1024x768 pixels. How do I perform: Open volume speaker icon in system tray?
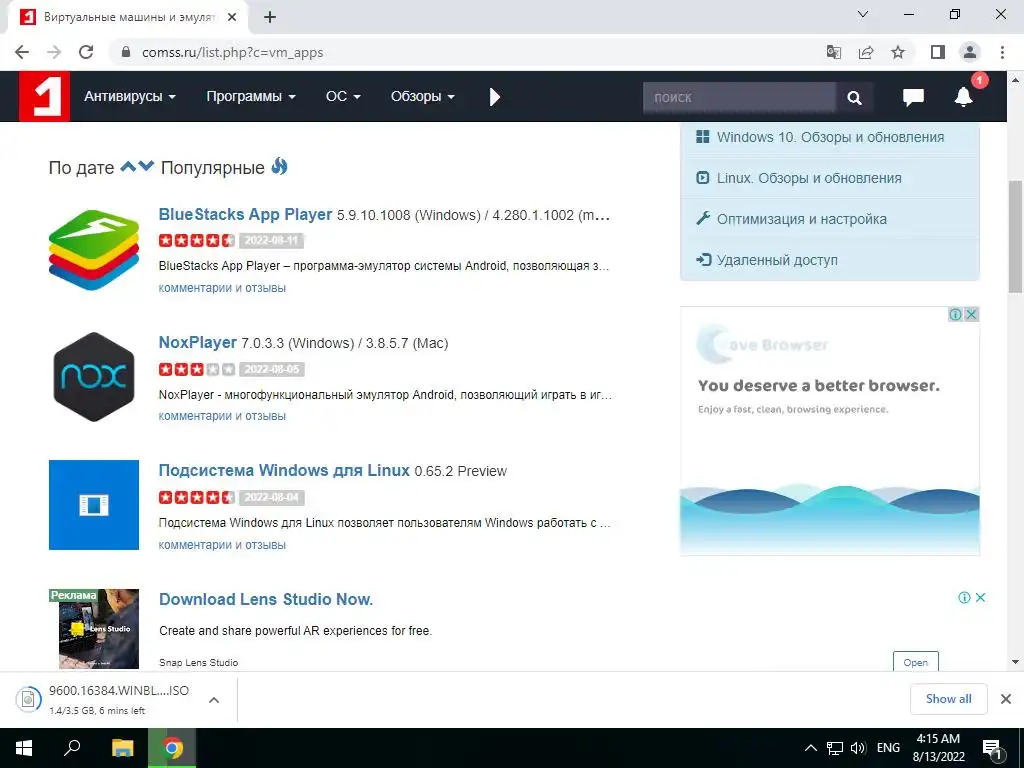[x=857, y=748]
